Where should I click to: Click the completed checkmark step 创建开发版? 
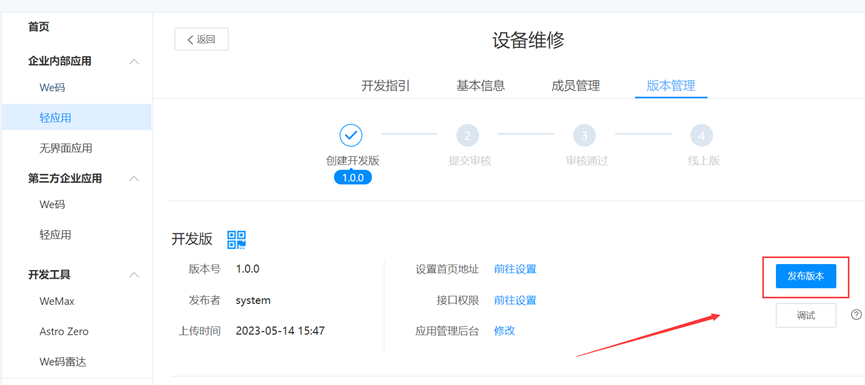click(351, 135)
